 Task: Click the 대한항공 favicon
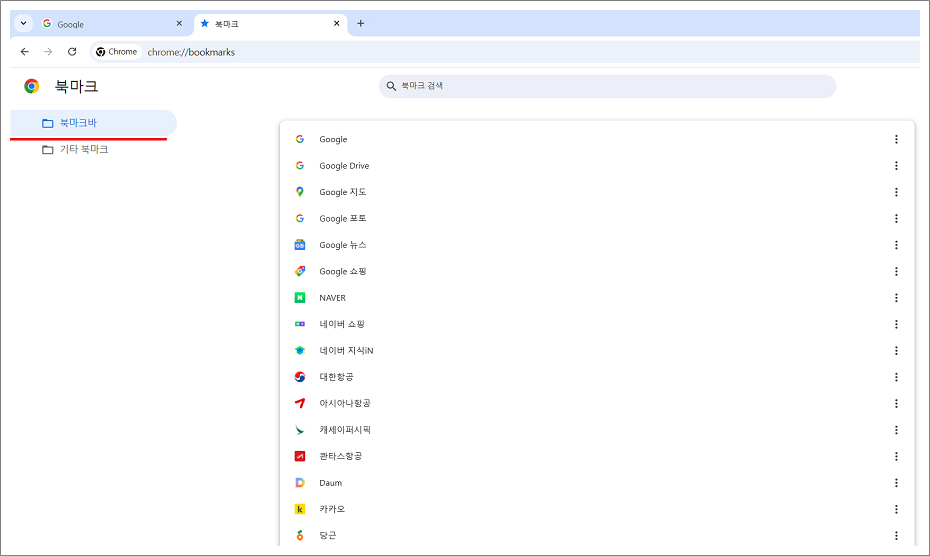point(300,377)
